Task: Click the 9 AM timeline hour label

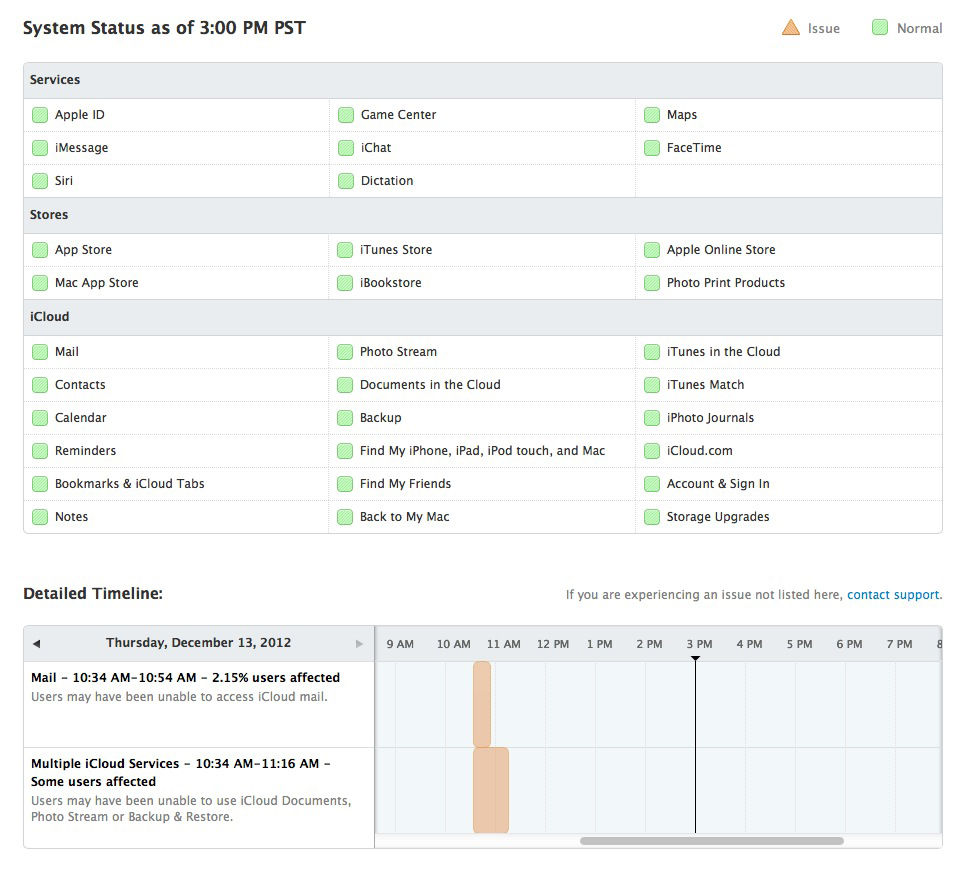Action: click(400, 644)
